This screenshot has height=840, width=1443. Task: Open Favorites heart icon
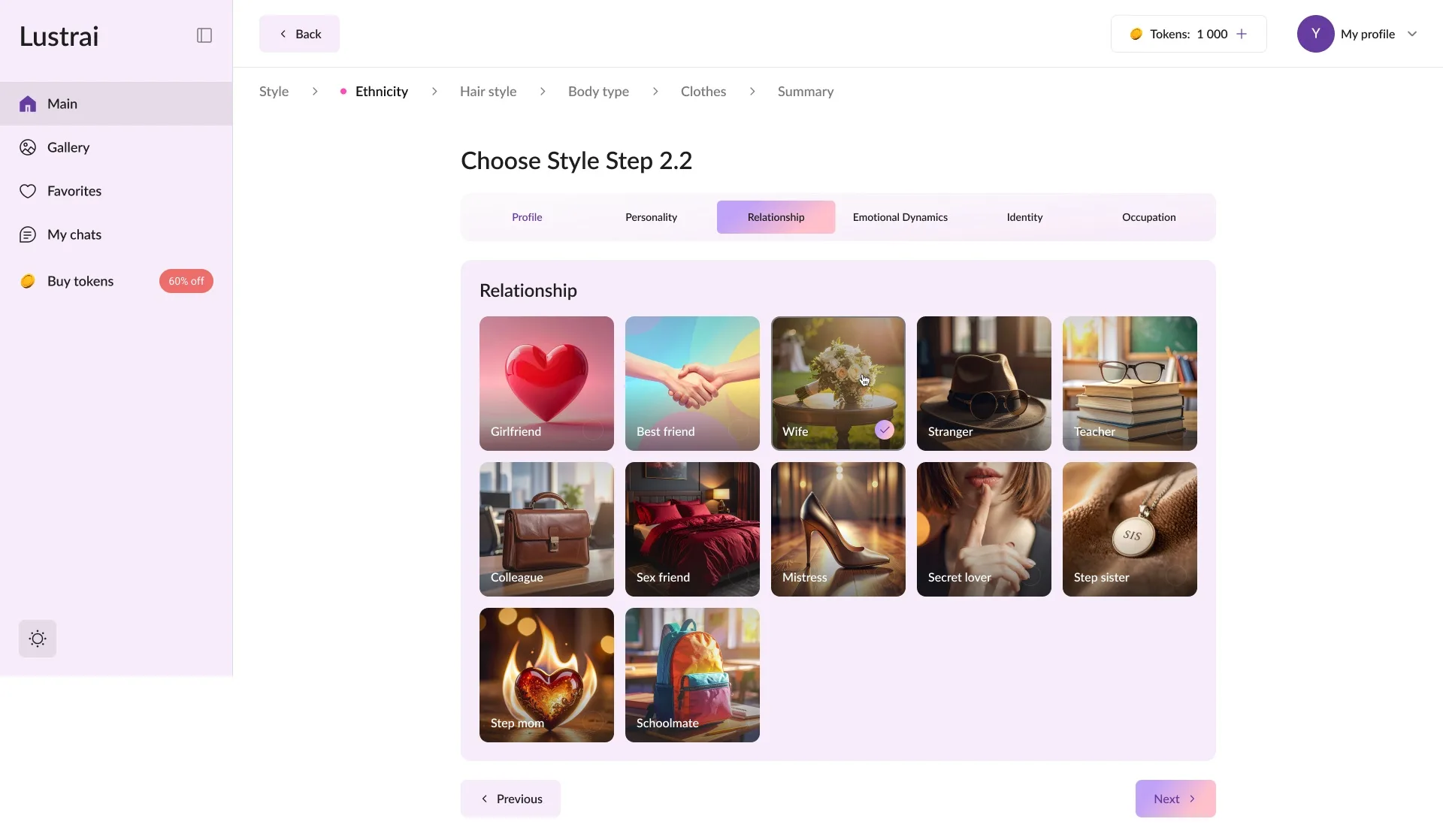(28, 191)
